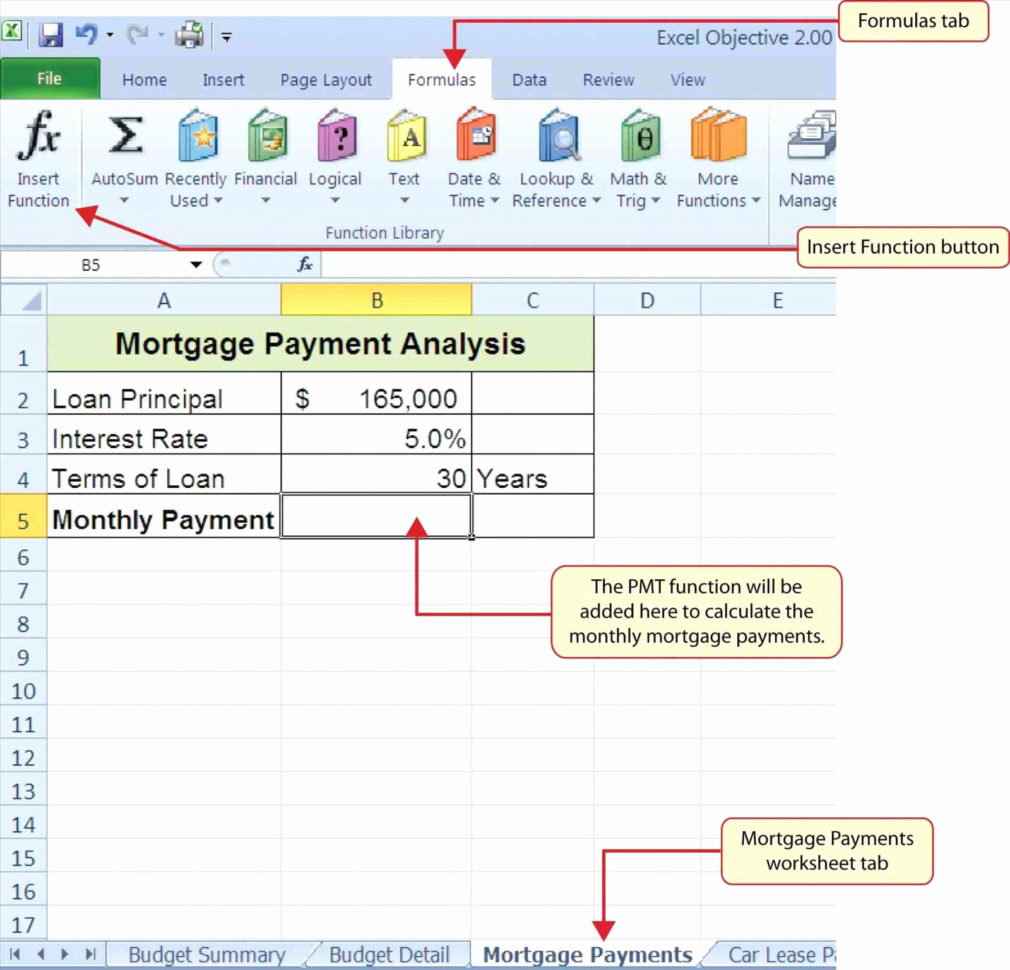Open the Recently Used functions book icon
1010x970 pixels.
tap(198, 135)
